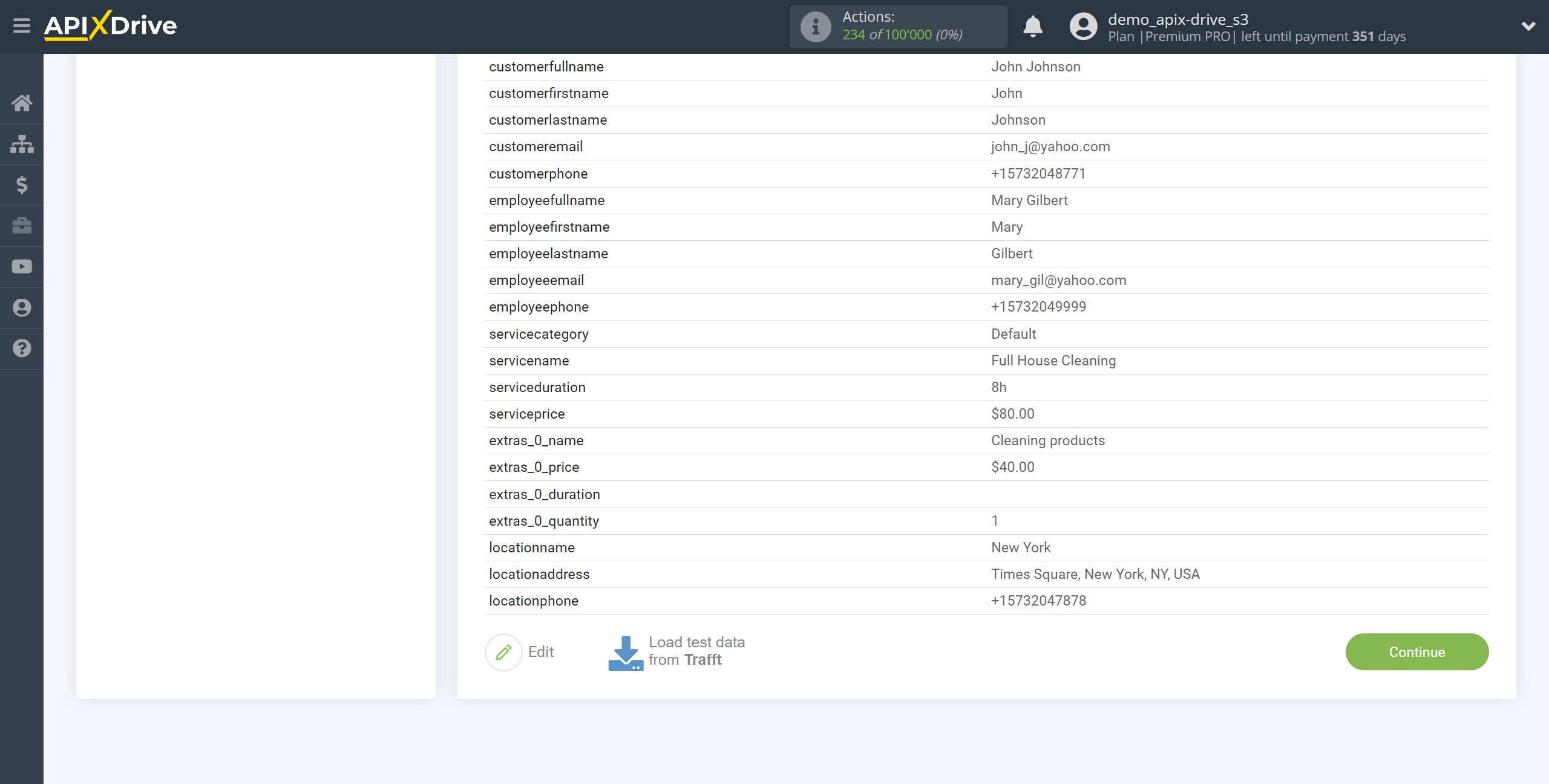The image size is (1549, 784).
Task: Select the +15732048771 phone value
Action: click(1038, 174)
